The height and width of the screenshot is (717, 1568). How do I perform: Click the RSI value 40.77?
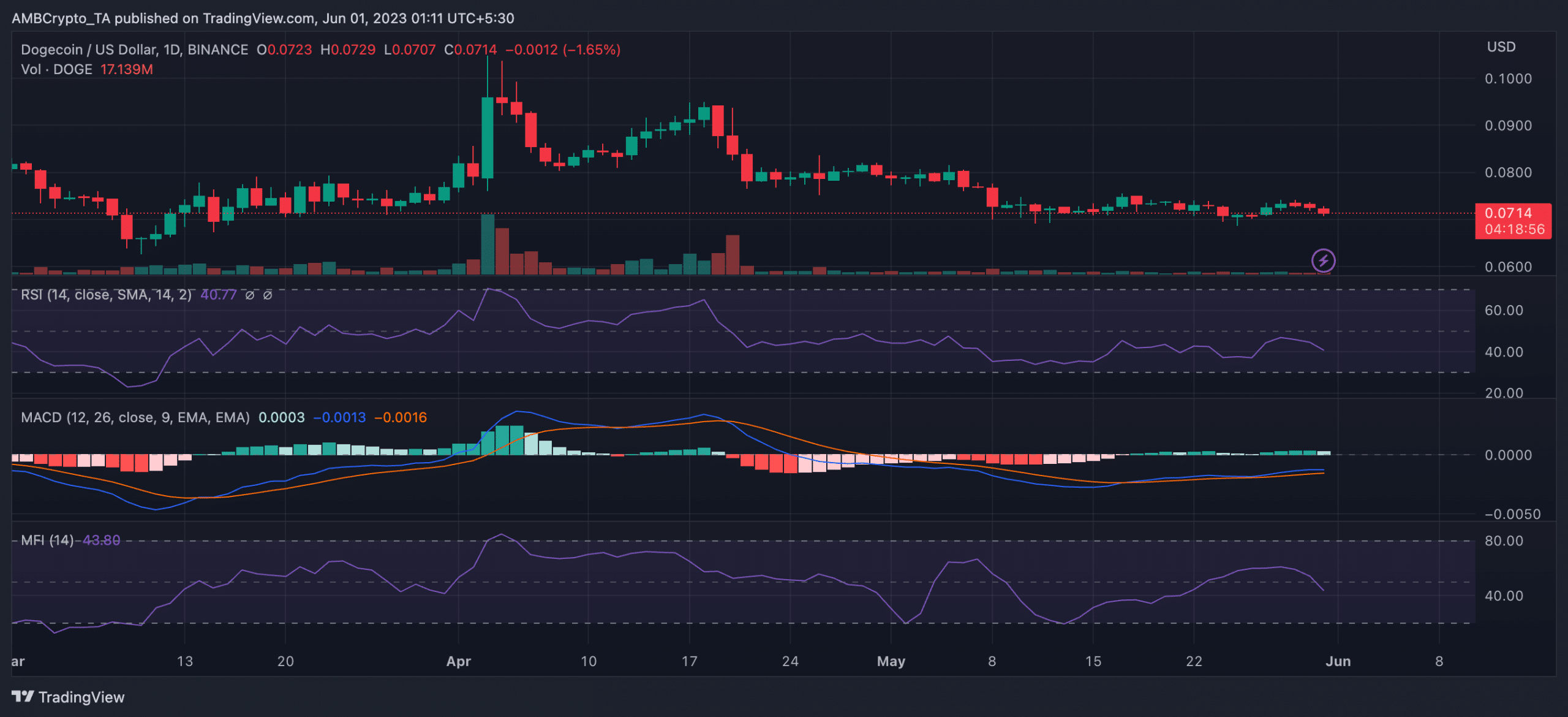pos(218,295)
